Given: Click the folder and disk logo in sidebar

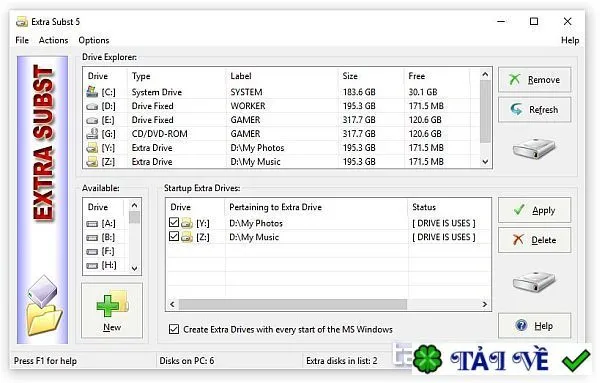Looking at the screenshot, I should tap(43, 305).
